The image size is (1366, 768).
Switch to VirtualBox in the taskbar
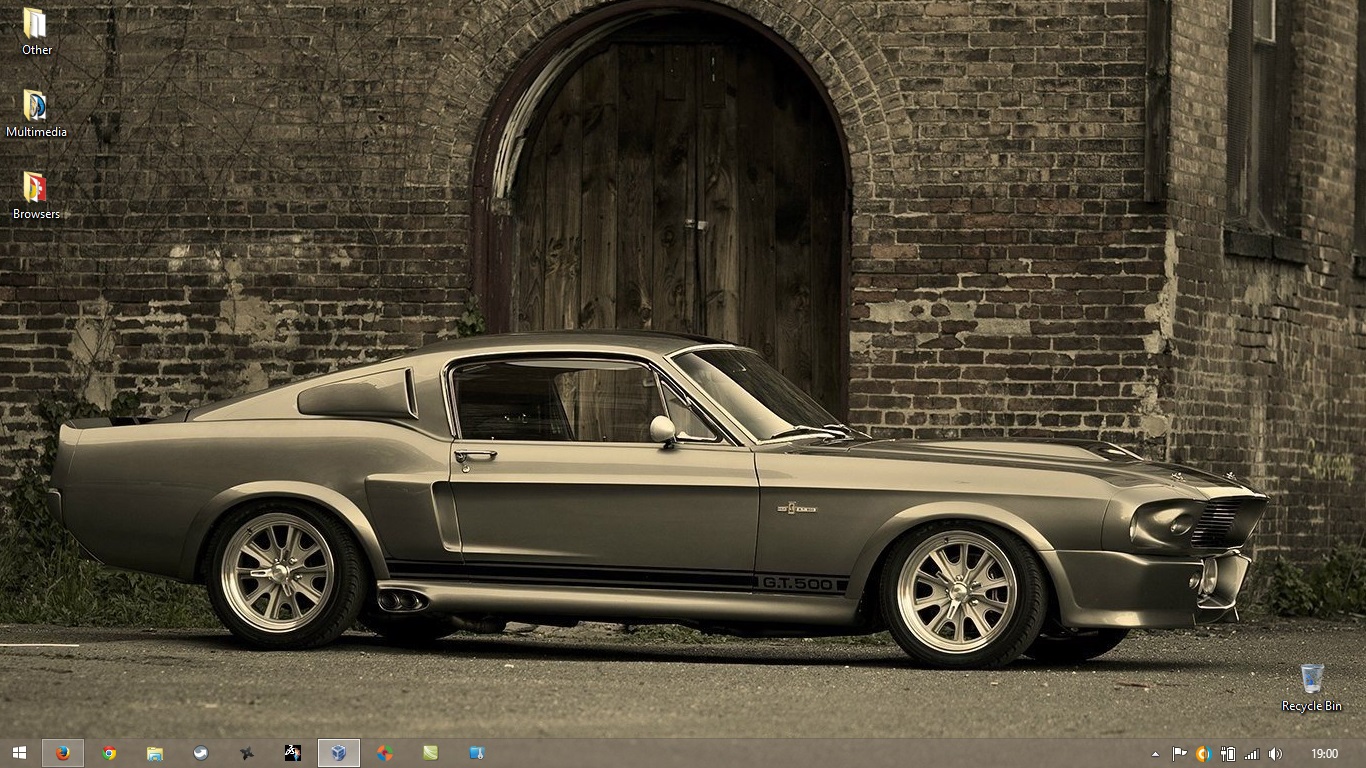339,753
